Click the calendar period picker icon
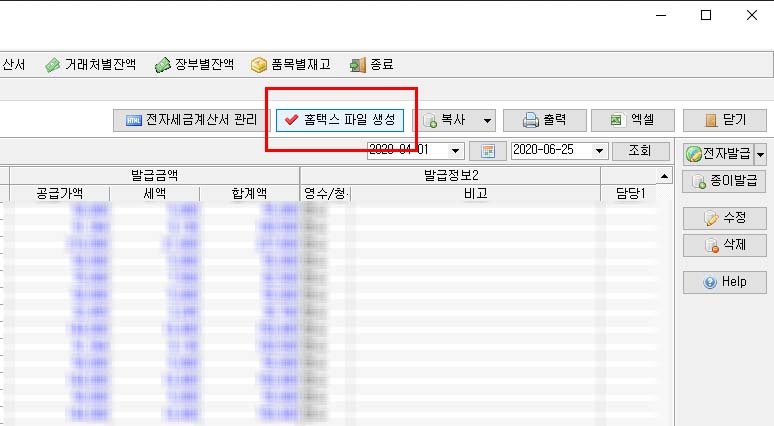Viewport: 774px width, 426px height. tap(488, 151)
